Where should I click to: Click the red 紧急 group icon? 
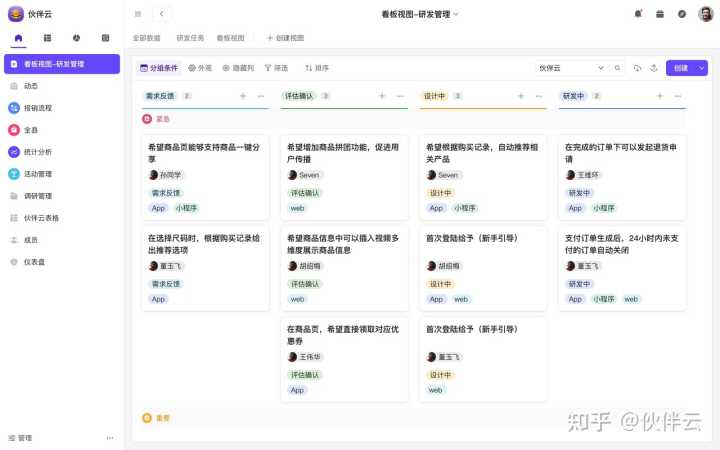tap(147, 119)
